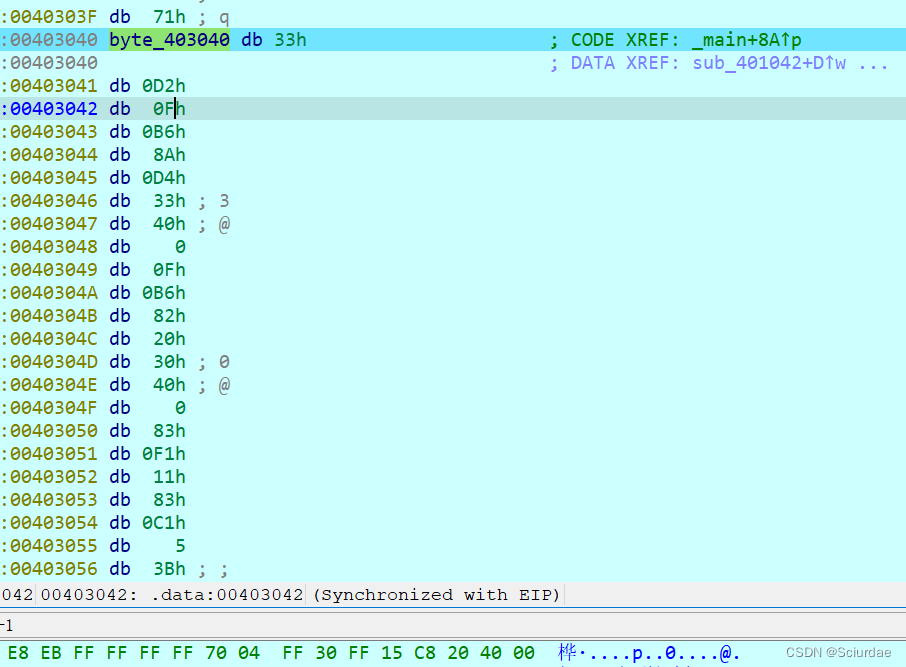
Task: Expand the truncated xref list via the ellipsis
Action: 873,62
